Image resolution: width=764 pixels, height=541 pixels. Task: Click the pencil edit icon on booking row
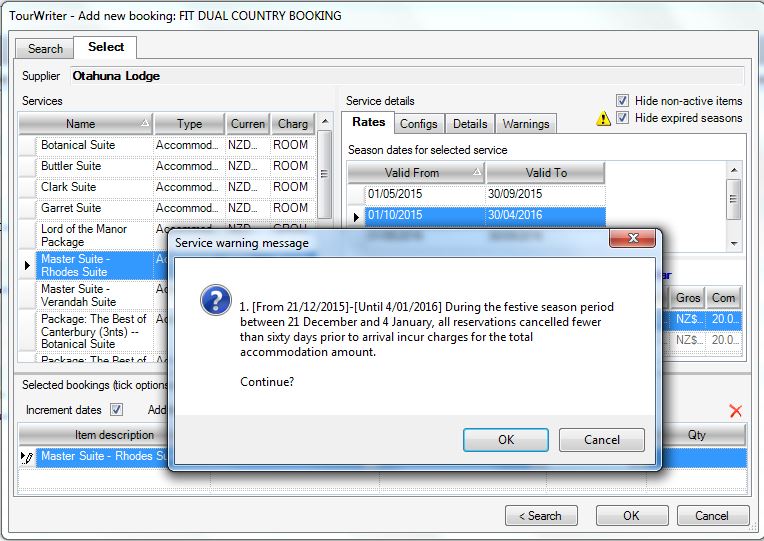27,457
